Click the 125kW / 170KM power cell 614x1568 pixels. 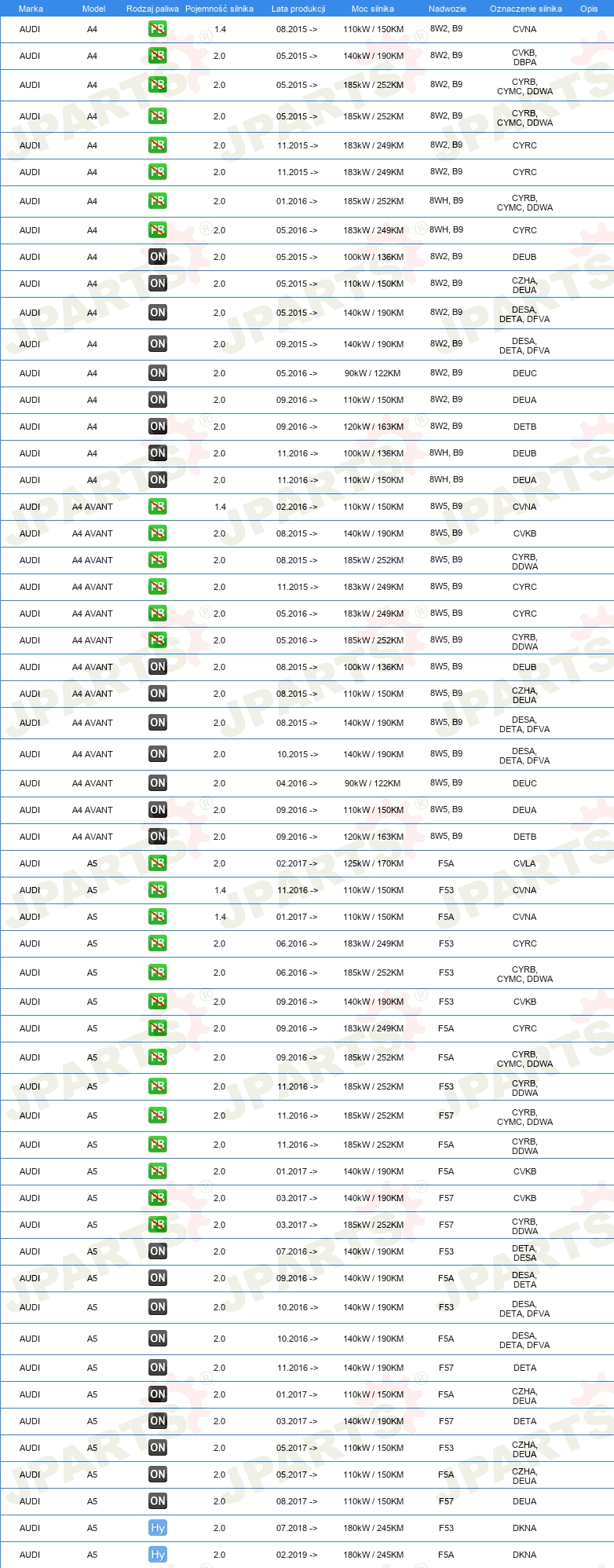click(x=373, y=863)
